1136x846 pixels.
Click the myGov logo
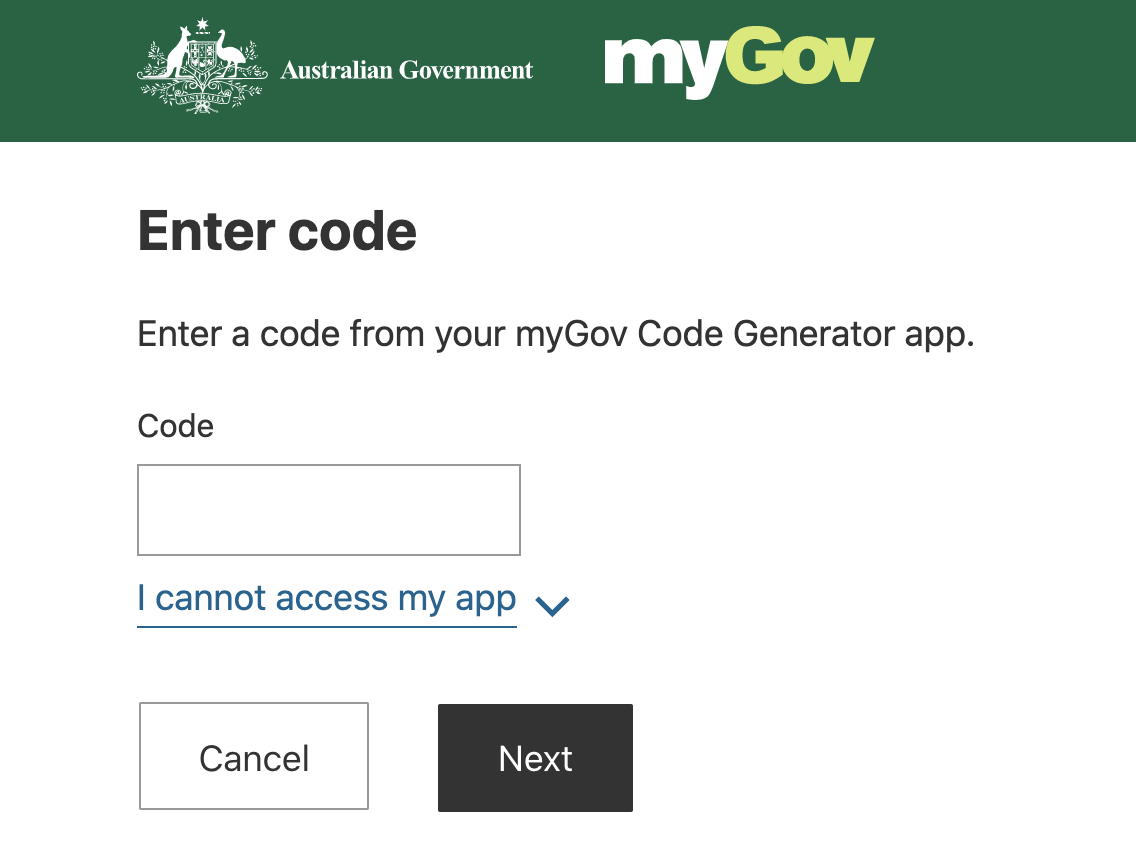pos(739,65)
